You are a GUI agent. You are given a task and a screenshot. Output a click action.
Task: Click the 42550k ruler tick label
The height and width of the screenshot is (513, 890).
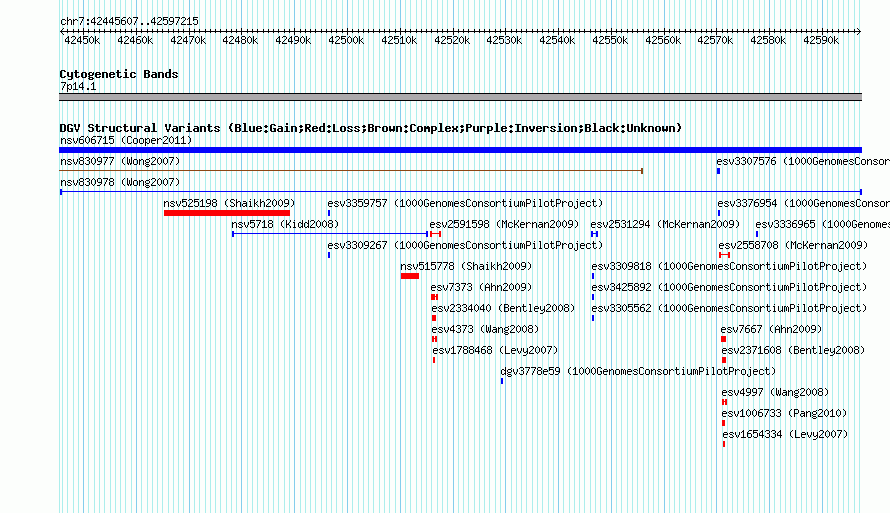pos(610,40)
